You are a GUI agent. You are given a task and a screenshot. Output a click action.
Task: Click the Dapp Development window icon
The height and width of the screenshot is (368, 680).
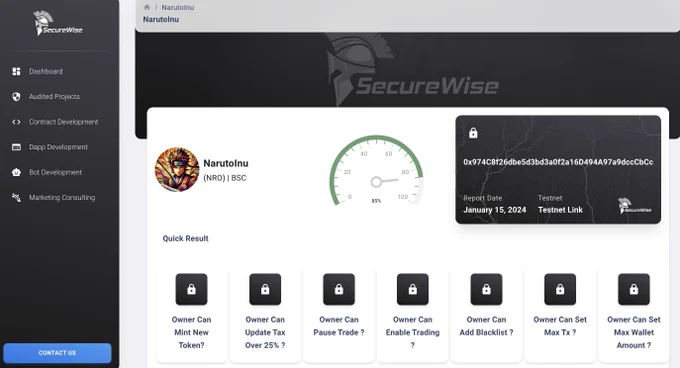coord(16,147)
